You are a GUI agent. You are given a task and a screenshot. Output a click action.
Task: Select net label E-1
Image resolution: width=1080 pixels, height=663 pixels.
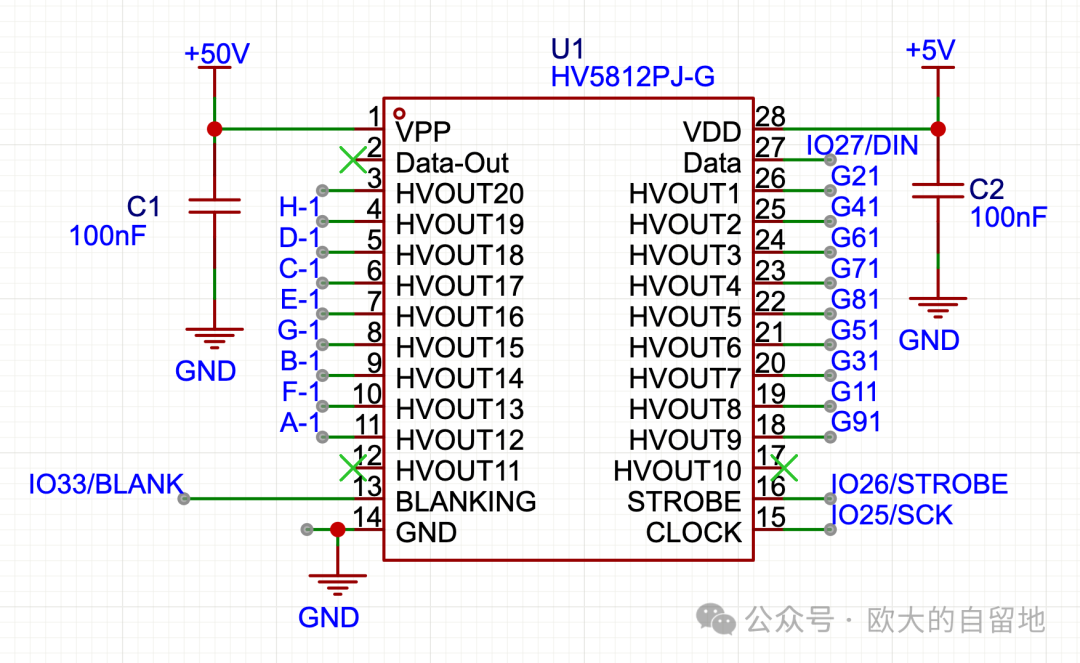(300, 299)
